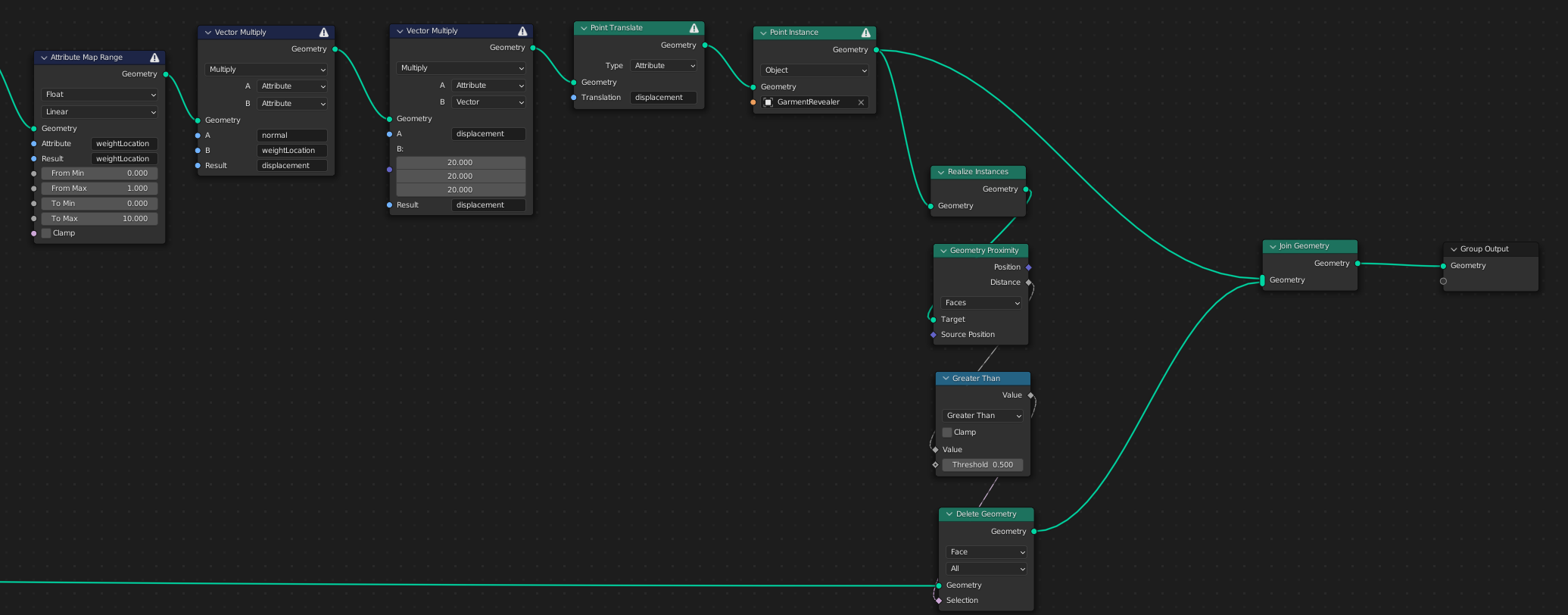Click Distance output socket of Geometry Proximity
Screen dimensions: 1568x615
point(1029,283)
